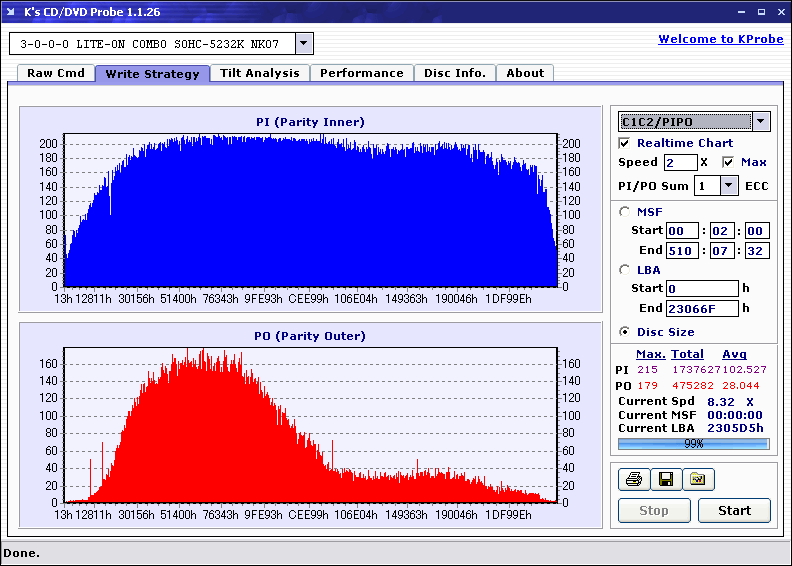Choose the Disc Size radio option

point(625,332)
